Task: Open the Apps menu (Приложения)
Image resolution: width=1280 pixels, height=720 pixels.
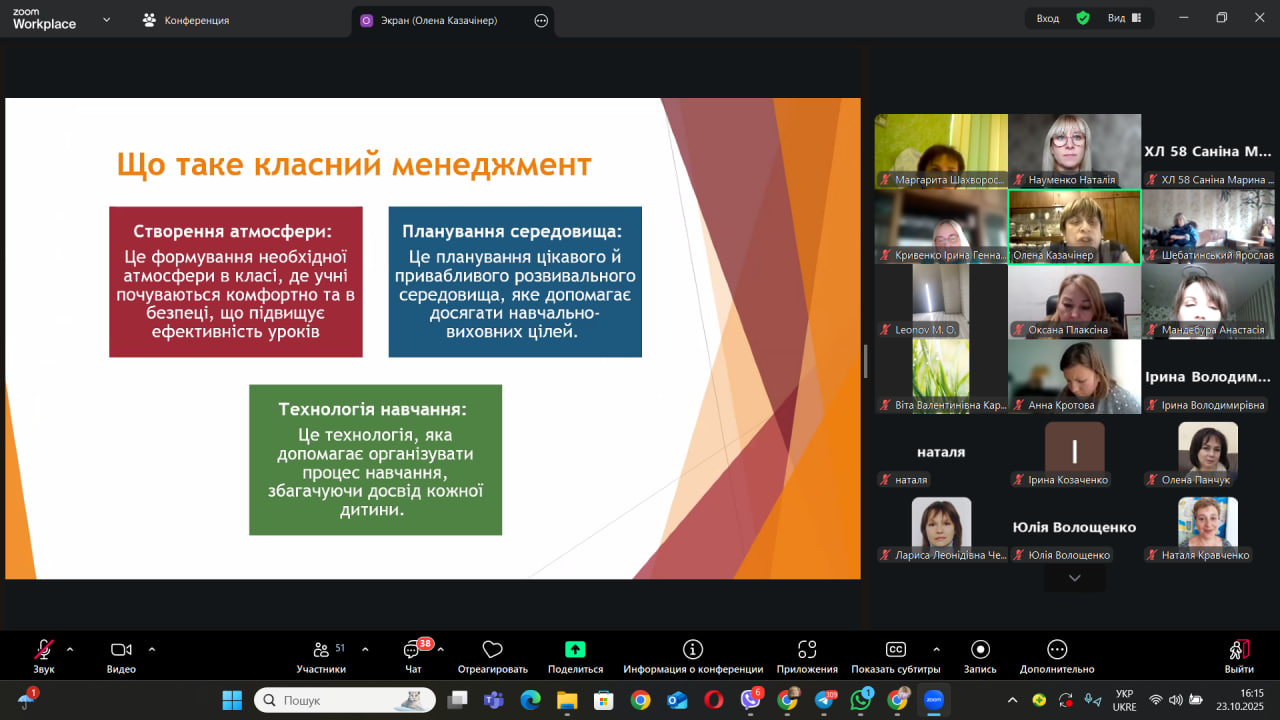Action: click(807, 656)
